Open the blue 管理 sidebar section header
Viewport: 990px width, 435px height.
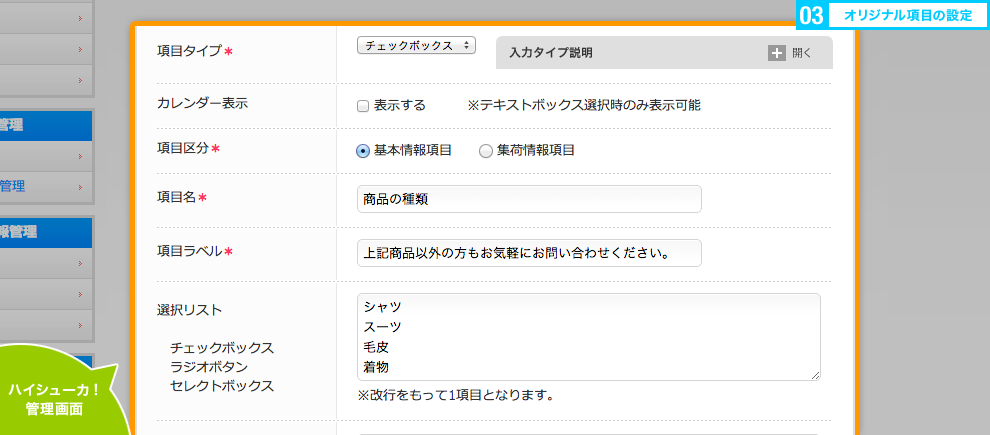(x=46, y=126)
